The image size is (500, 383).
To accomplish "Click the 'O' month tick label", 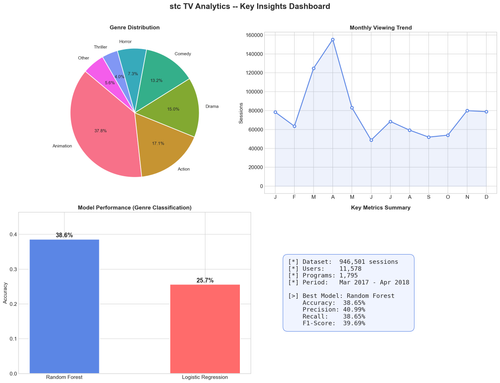I will point(448,197).
